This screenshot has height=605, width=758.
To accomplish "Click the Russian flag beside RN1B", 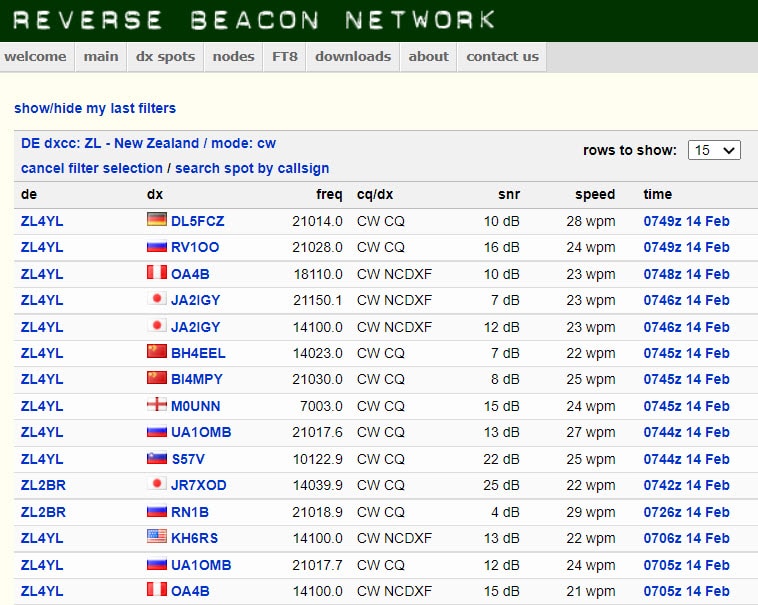I will click(157, 511).
